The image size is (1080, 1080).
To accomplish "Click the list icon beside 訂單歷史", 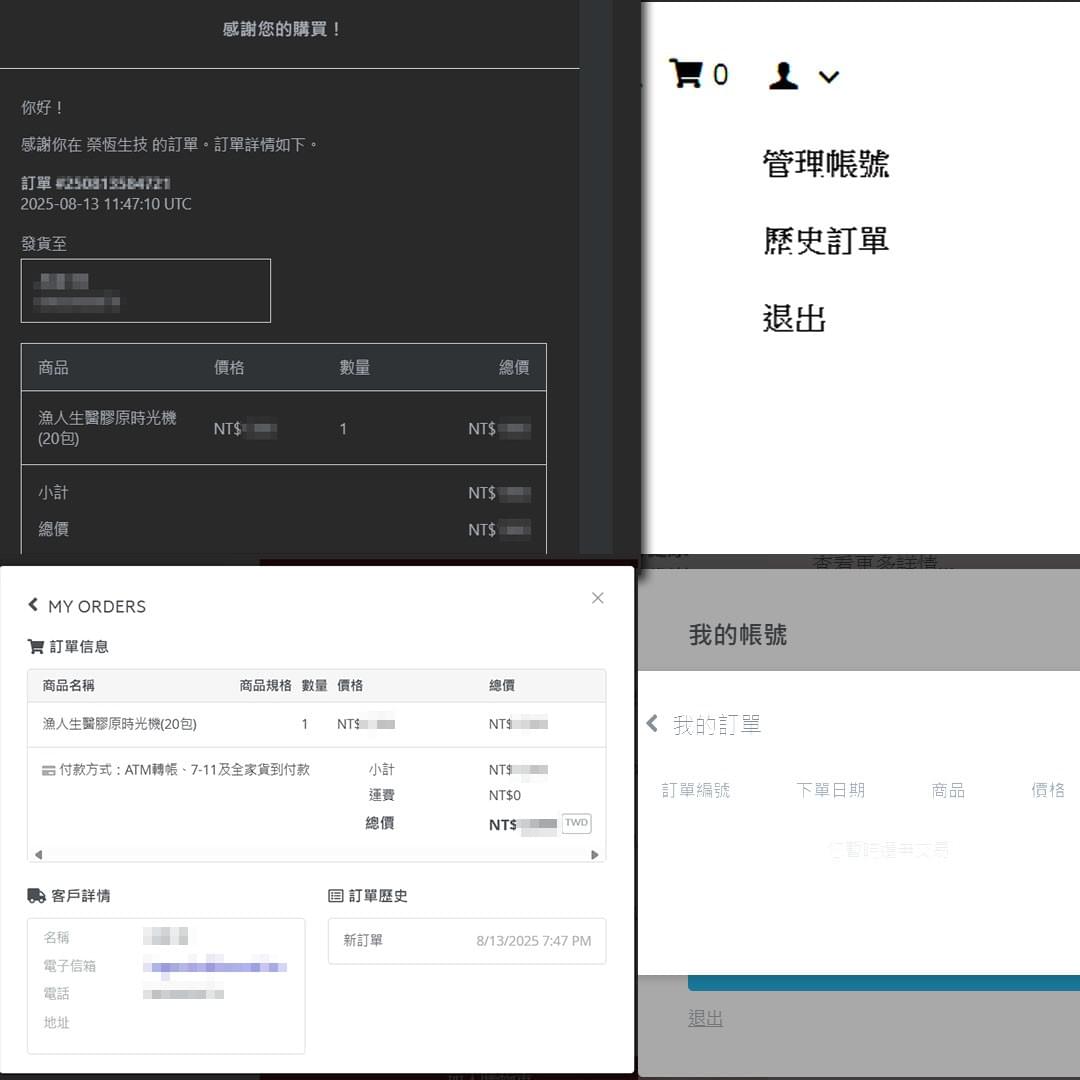I will click(x=335, y=895).
